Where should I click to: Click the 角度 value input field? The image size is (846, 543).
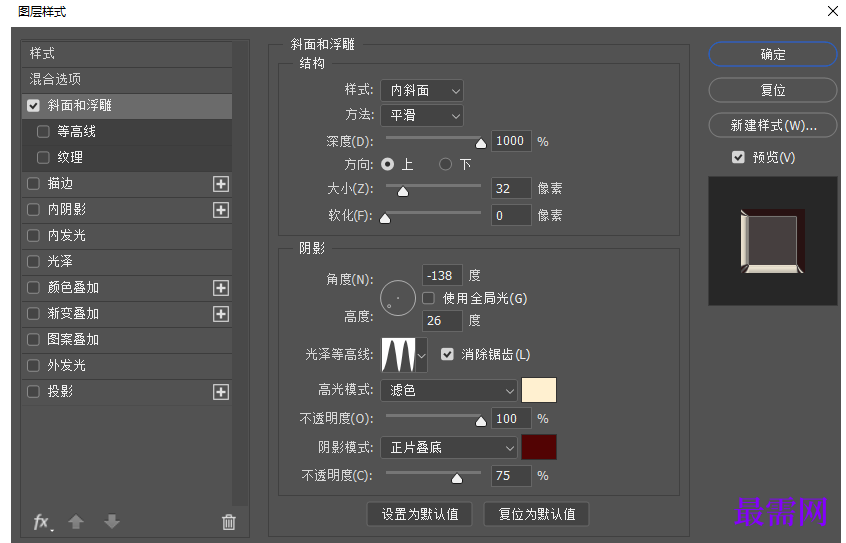tap(442, 275)
